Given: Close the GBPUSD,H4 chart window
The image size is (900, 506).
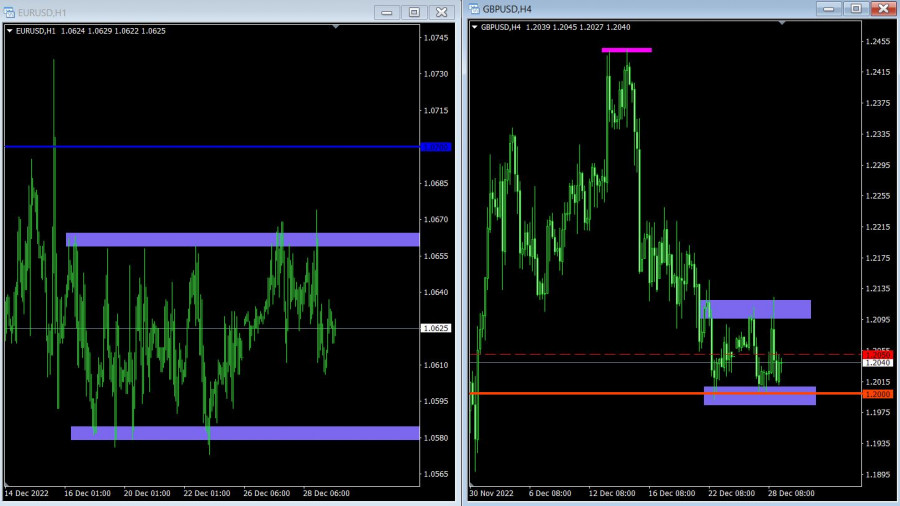Looking at the screenshot, I should pyautogui.click(x=882, y=9).
